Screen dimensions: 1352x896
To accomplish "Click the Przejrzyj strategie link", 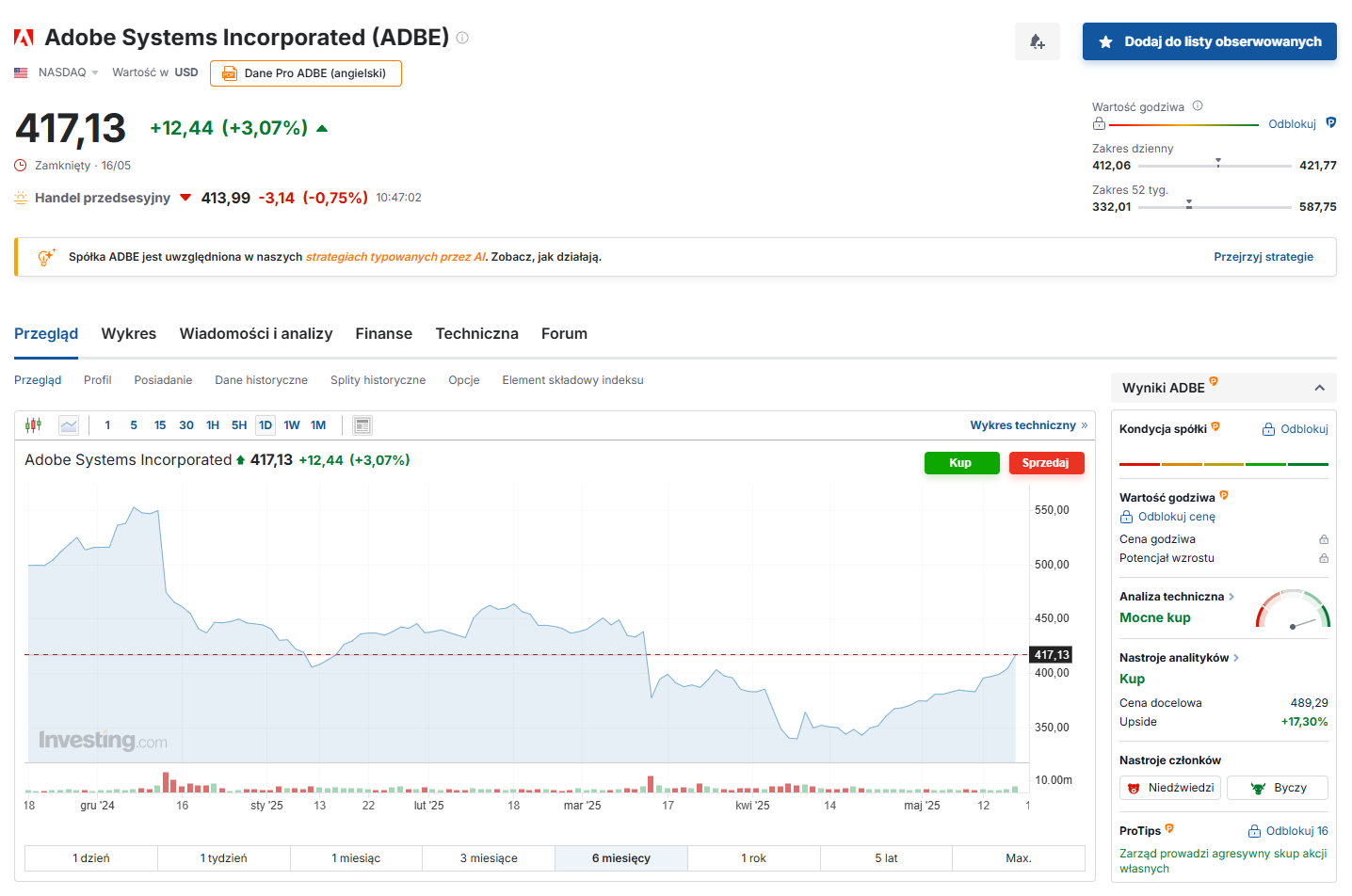I will click(x=1263, y=257).
